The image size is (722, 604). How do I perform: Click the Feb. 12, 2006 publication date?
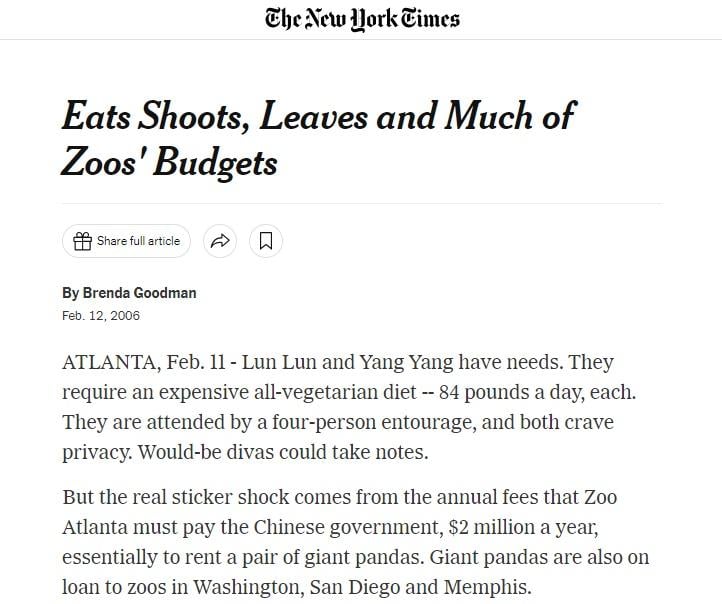tap(101, 316)
